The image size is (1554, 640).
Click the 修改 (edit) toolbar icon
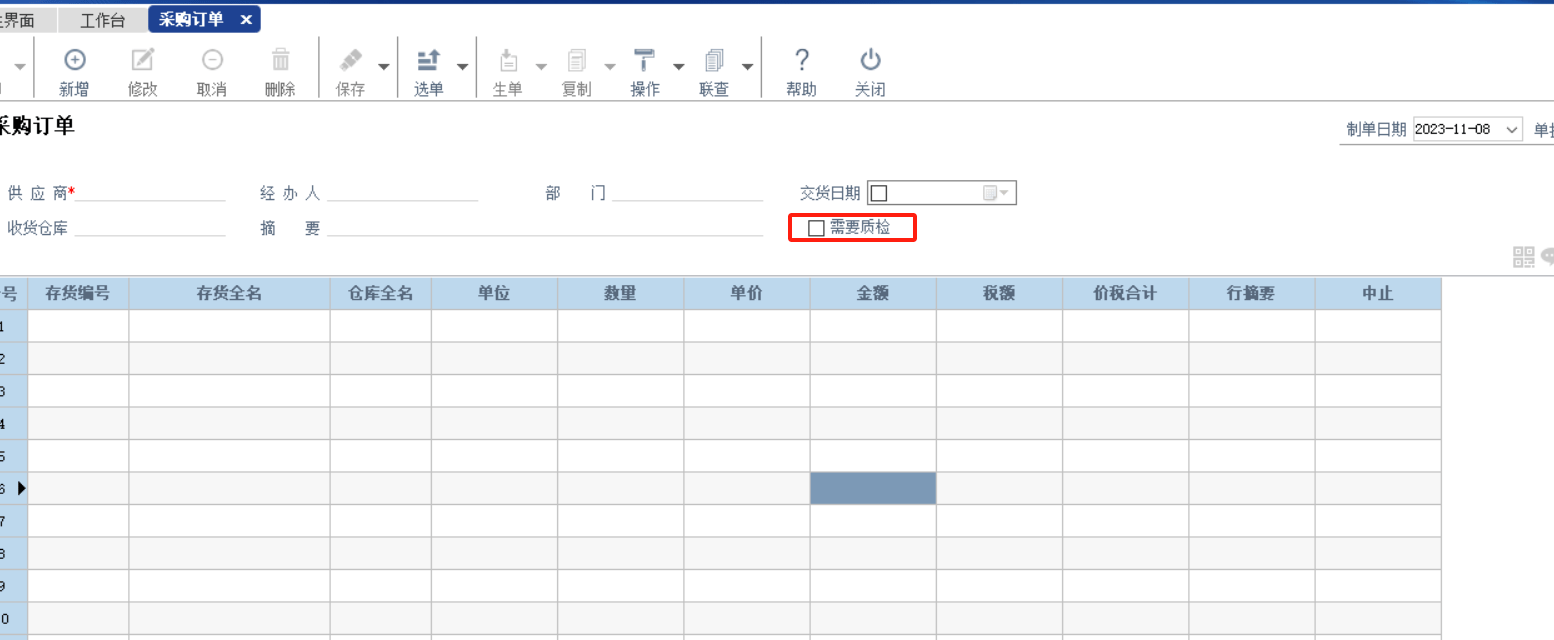tap(143, 60)
